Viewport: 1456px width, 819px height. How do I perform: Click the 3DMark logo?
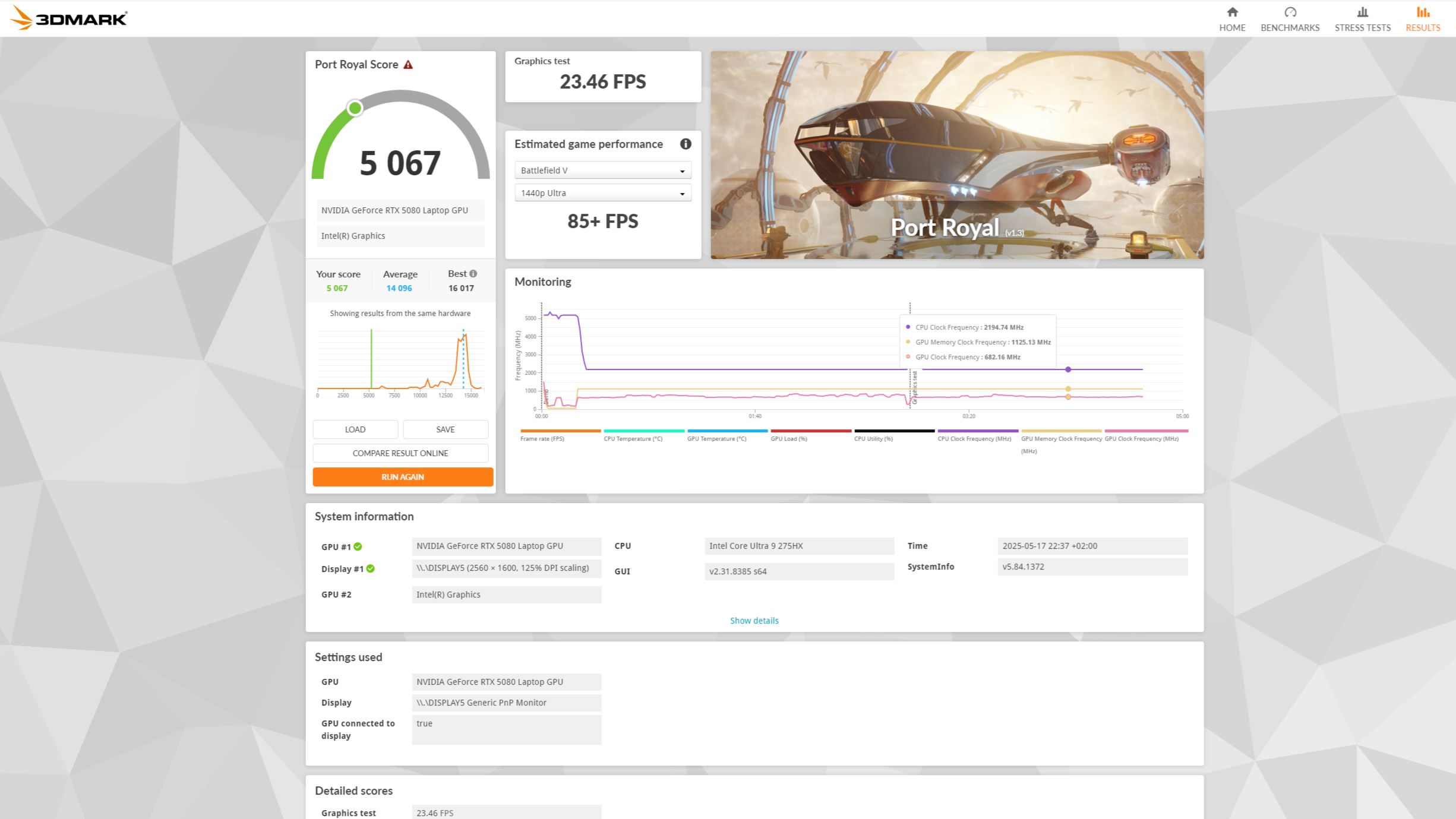pyautogui.click(x=68, y=18)
